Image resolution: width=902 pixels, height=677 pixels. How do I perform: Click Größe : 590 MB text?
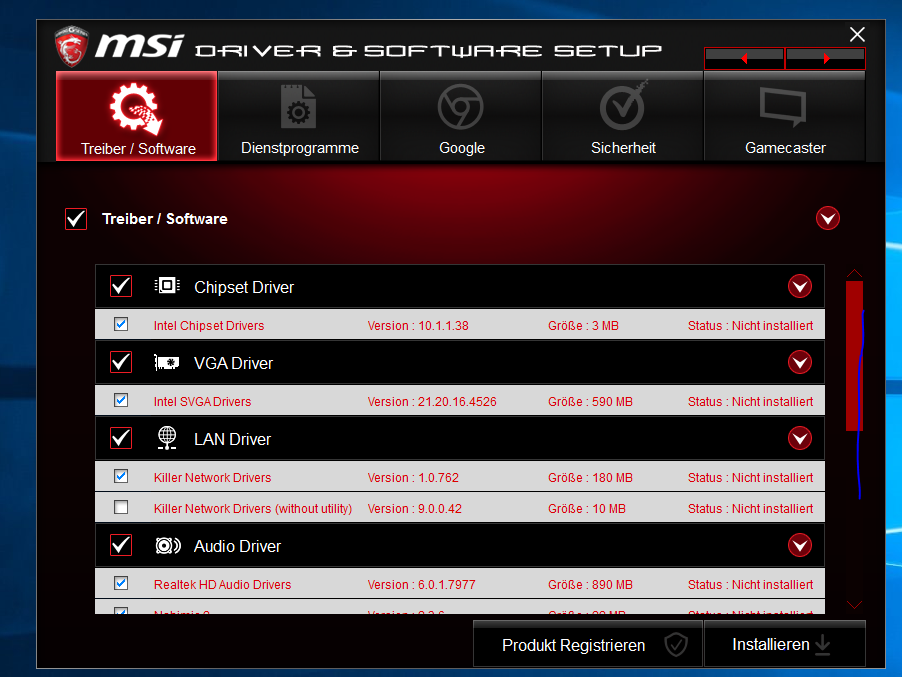click(x=590, y=401)
